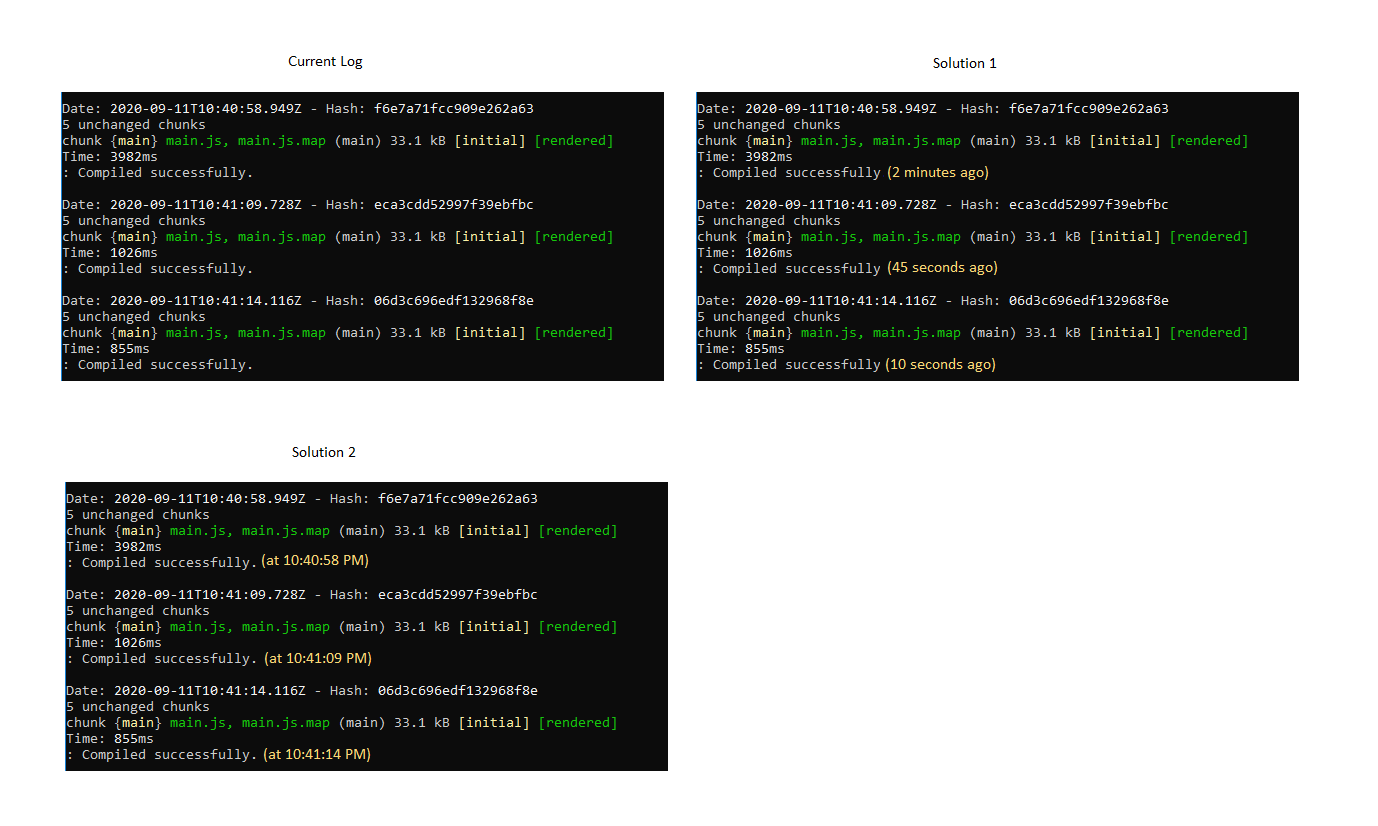The width and height of the screenshot is (1378, 826).
Task: Select "(45 seconds ago)" in Solution 1
Action: click(942, 268)
